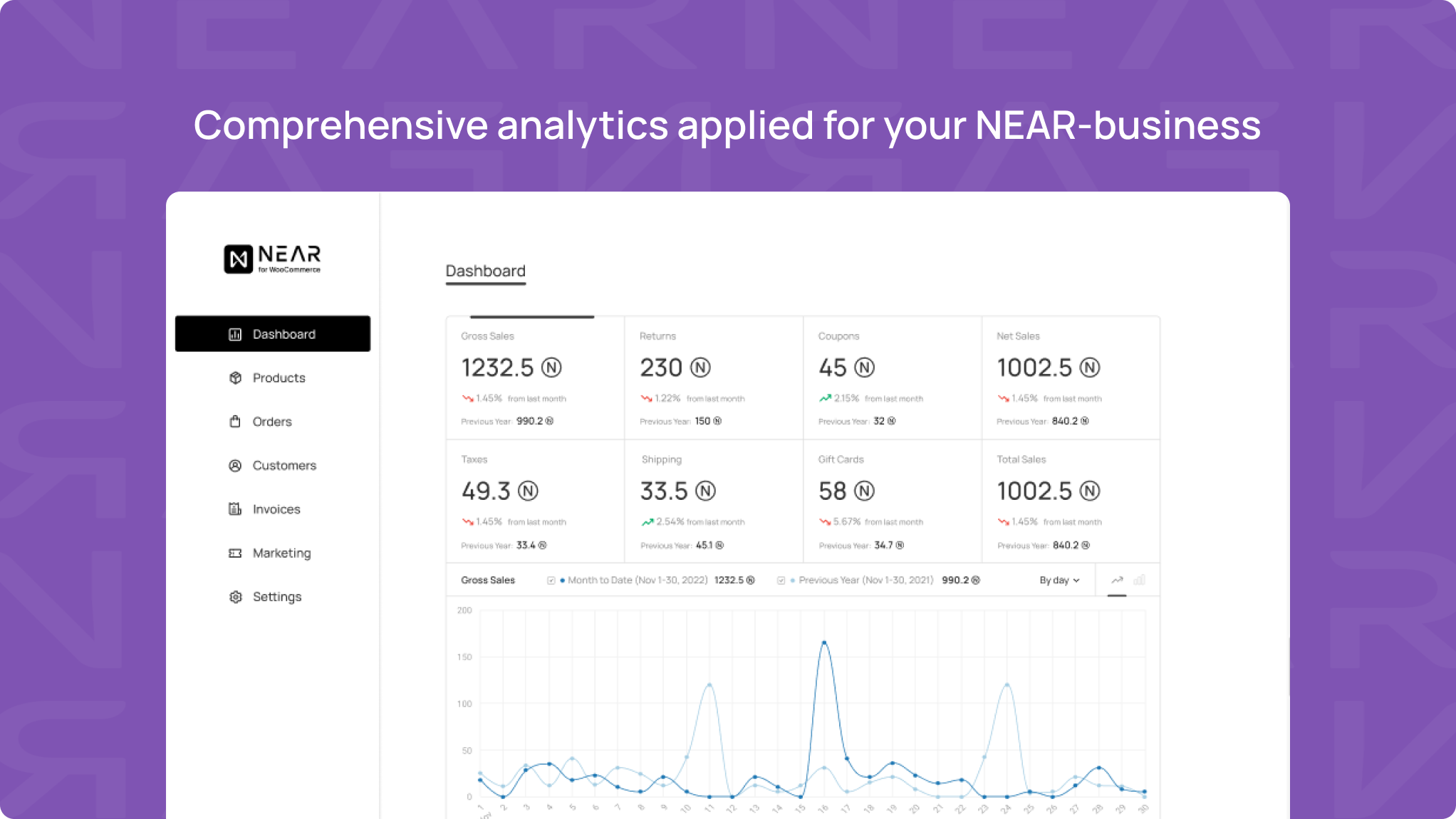Select the Shipping summary card
Image resolution: width=1456 pixels, height=819 pixels.
(x=713, y=501)
